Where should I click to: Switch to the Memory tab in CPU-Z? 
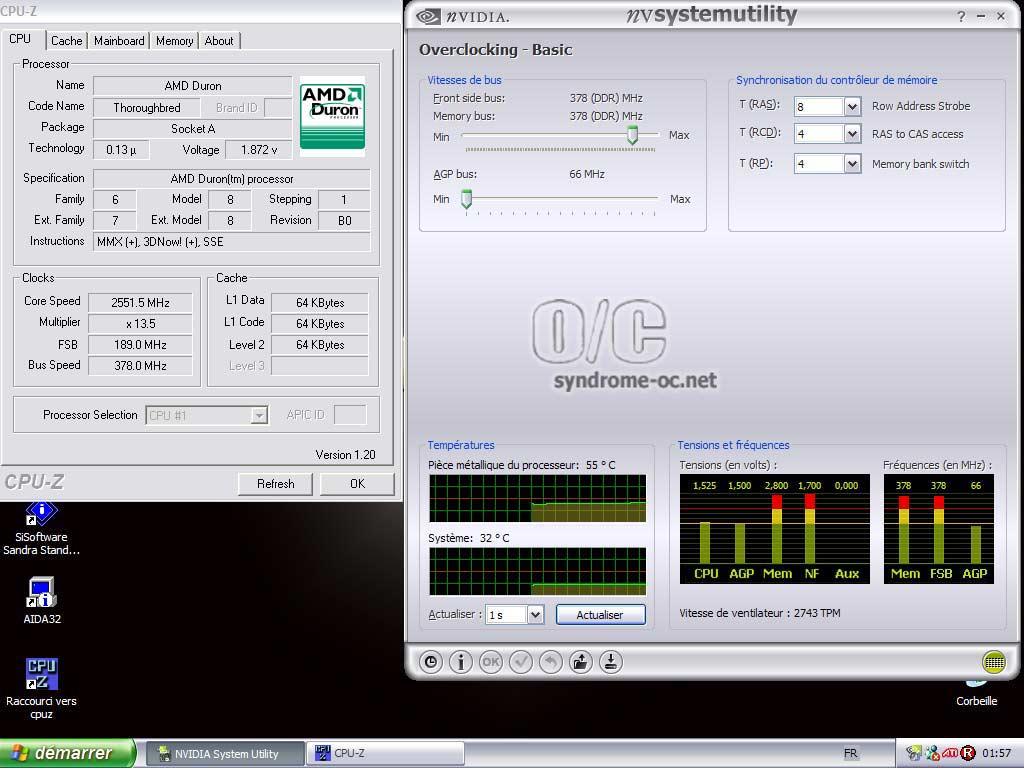[174, 40]
